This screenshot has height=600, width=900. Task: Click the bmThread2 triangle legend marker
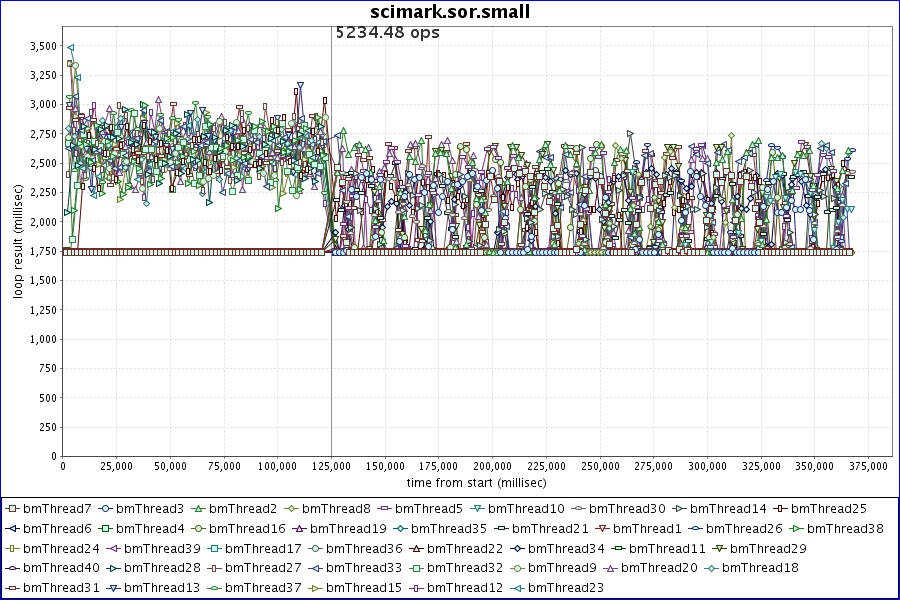[198, 509]
